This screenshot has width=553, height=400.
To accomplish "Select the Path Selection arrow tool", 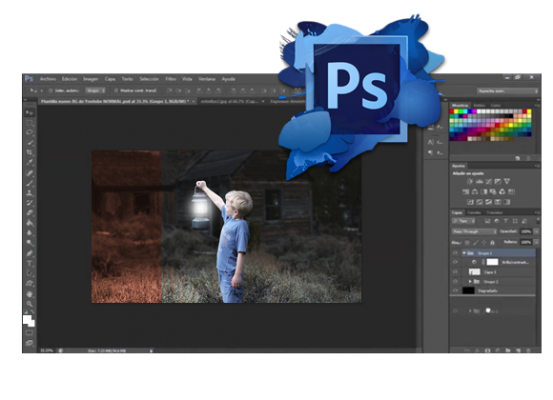I will pyautogui.click(x=30, y=273).
